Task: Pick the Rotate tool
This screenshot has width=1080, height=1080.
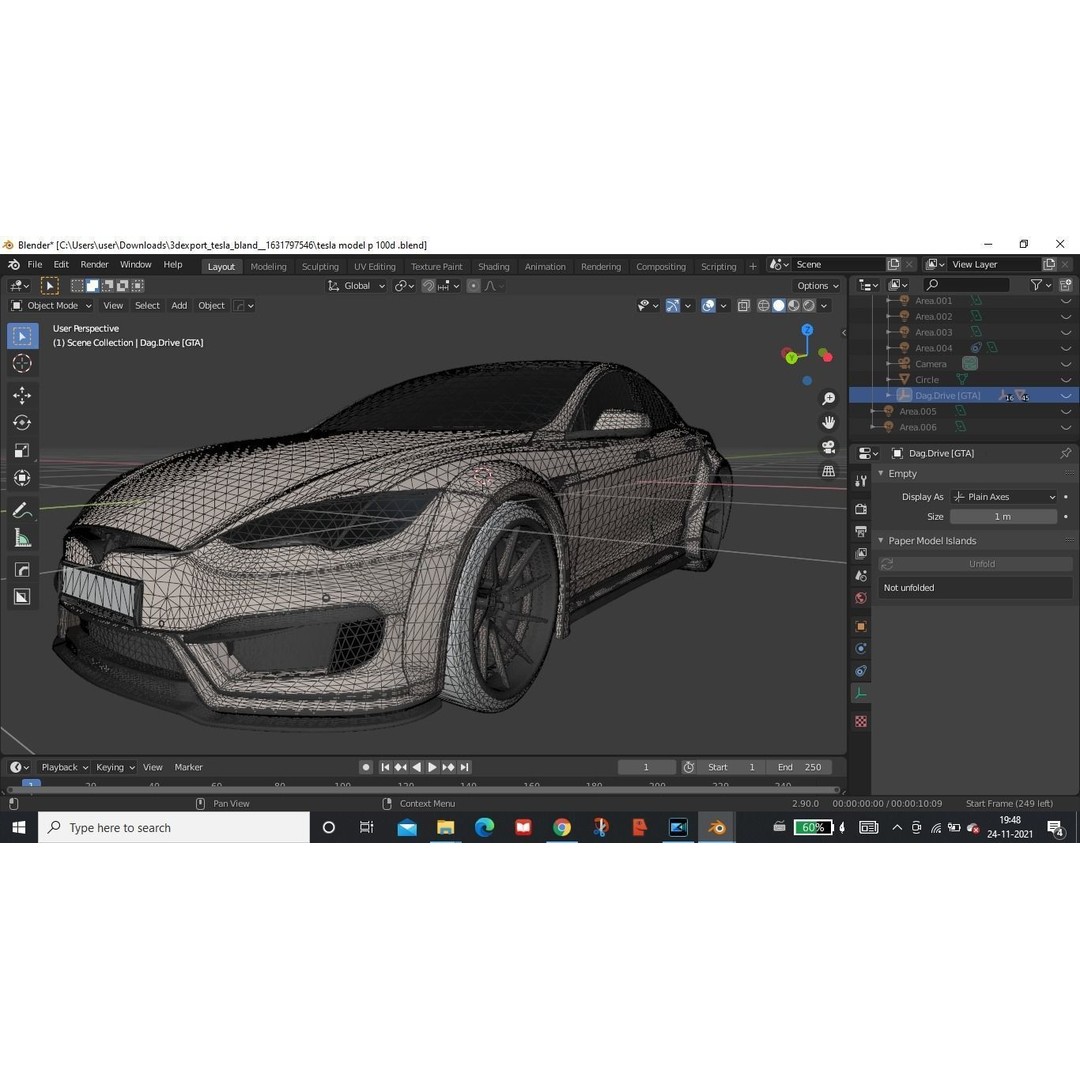Action: pyautogui.click(x=22, y=423)
